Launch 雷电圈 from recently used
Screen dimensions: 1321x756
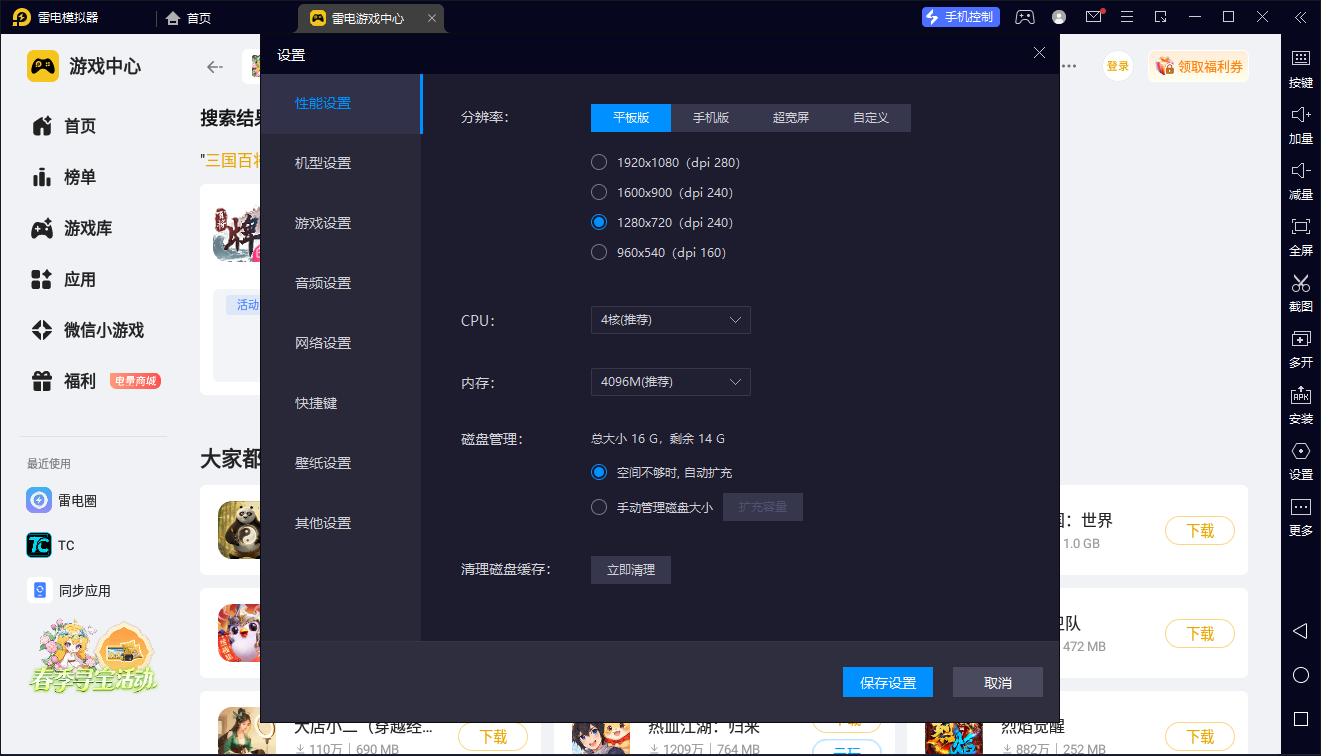62,500
